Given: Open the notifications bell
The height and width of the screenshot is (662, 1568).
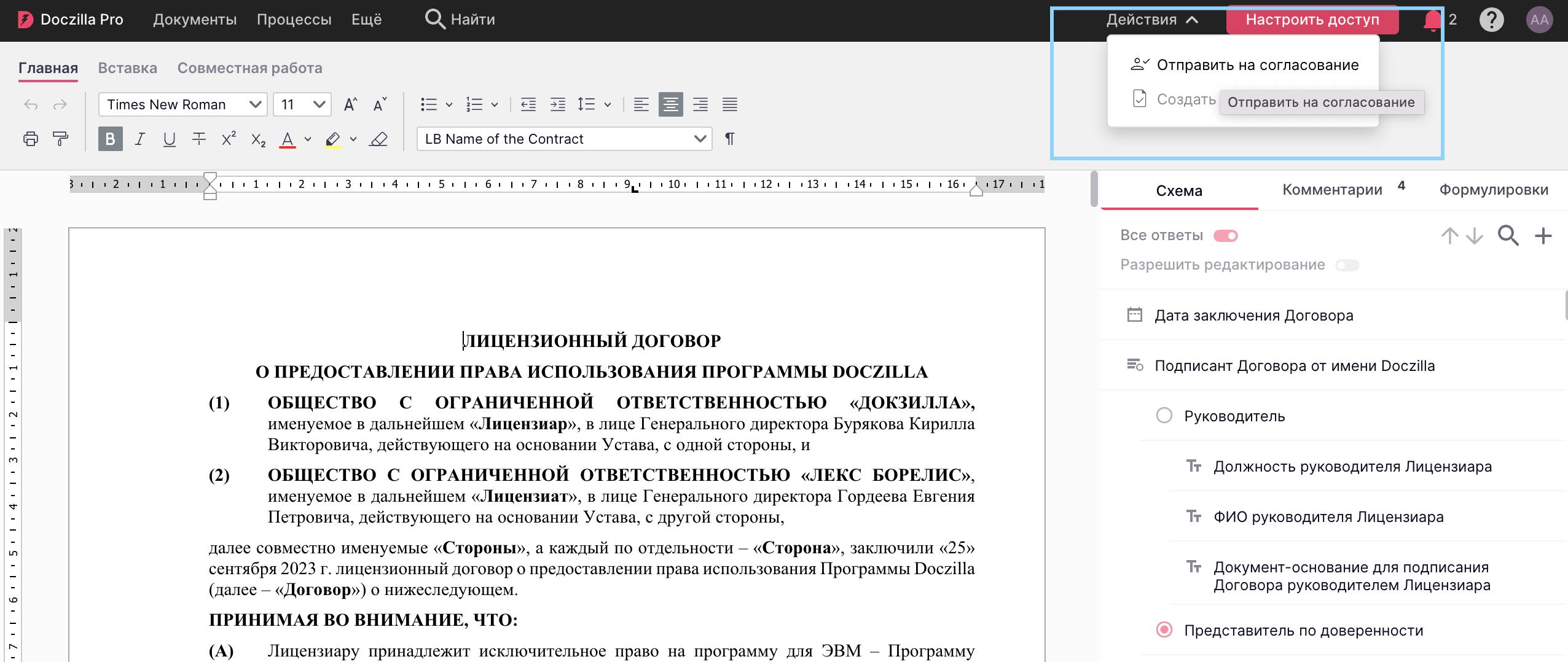Looking at the screenshot, I should pos(1432,20).
